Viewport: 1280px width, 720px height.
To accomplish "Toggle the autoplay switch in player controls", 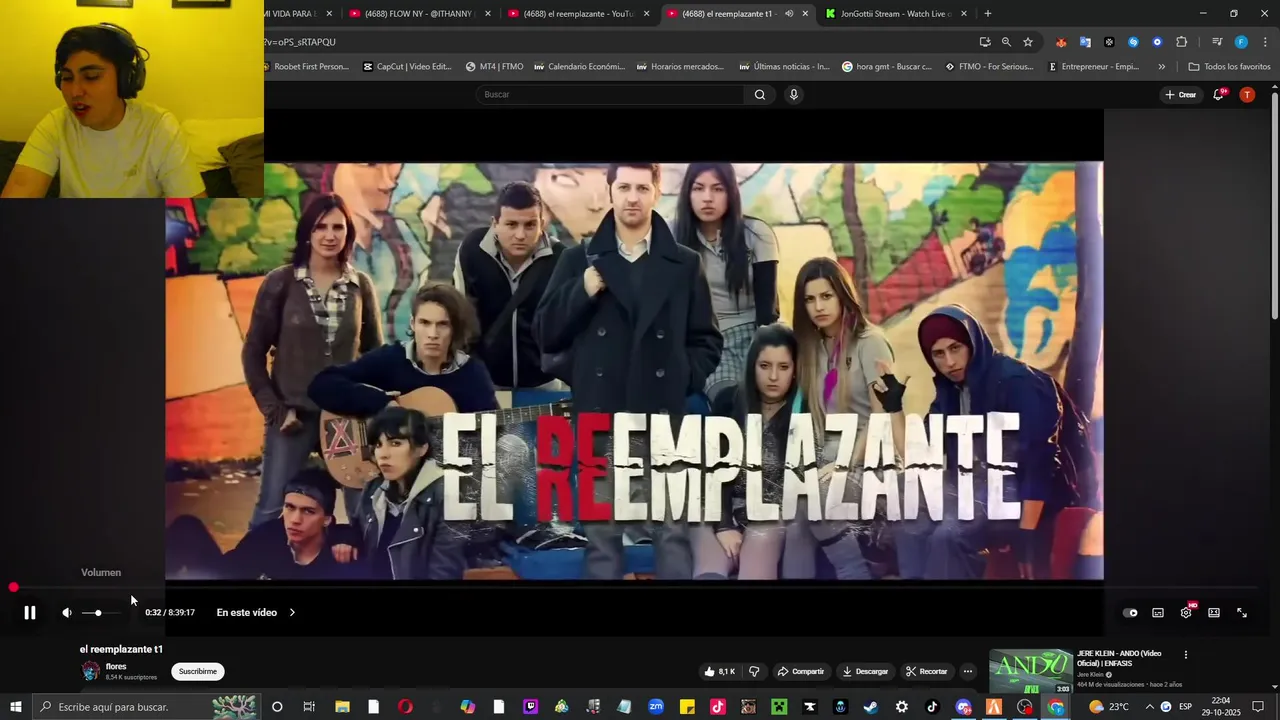I will click(1130, 612).
